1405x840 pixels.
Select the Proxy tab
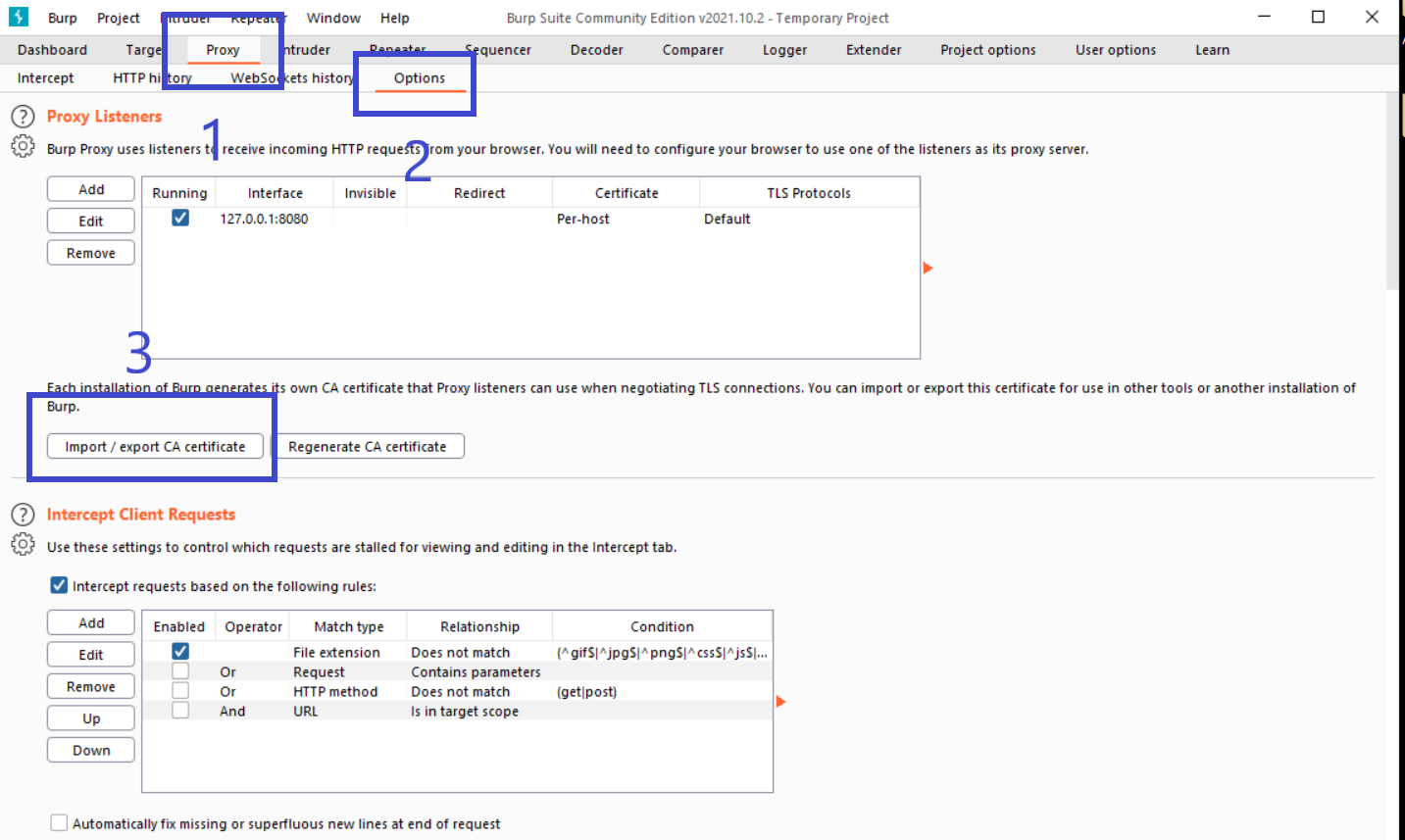tap(223, 50)
